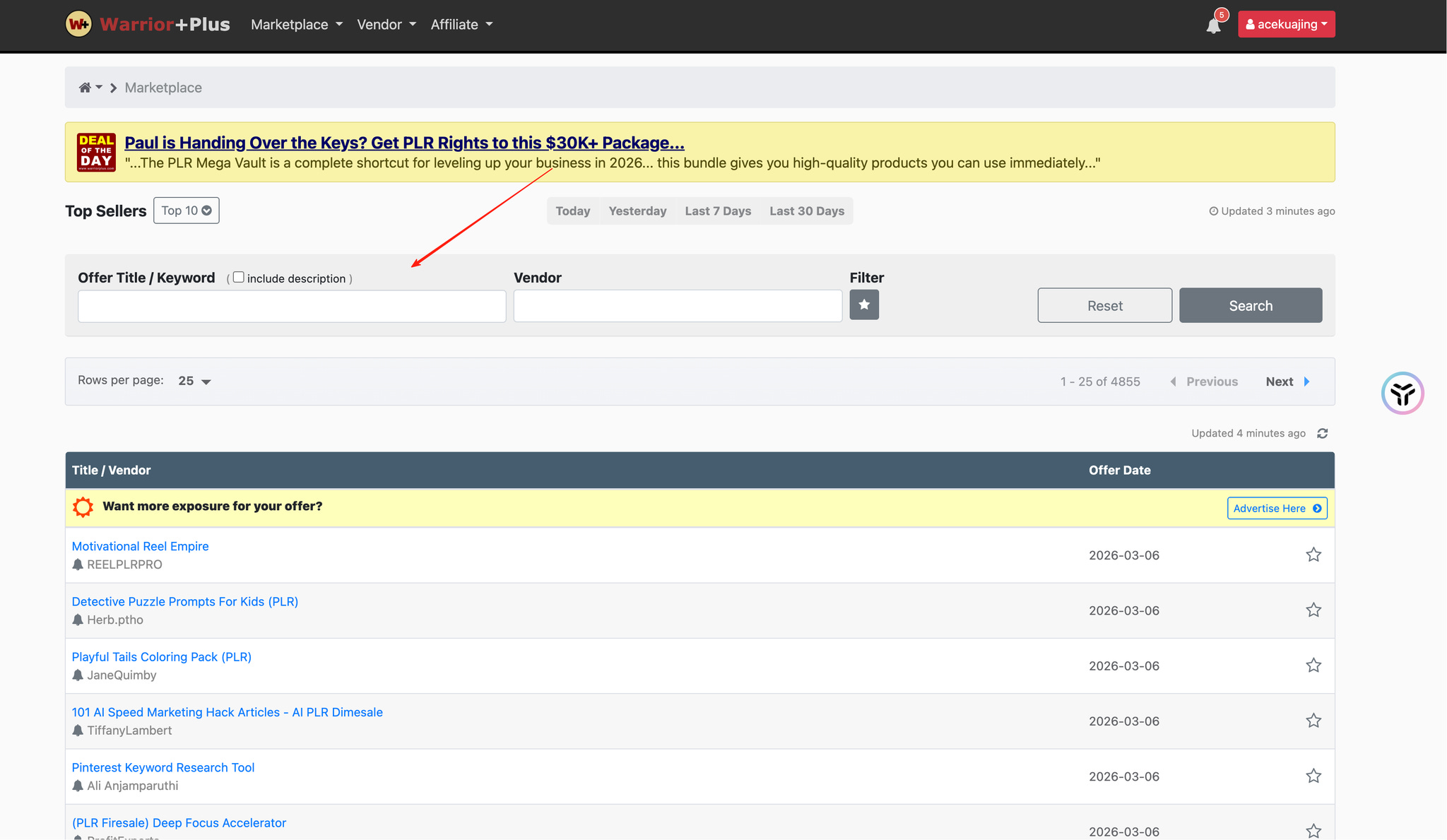Click the favorites star filter button
The height and width of the screenshot is (840, 1447).
tap(863, 304)
